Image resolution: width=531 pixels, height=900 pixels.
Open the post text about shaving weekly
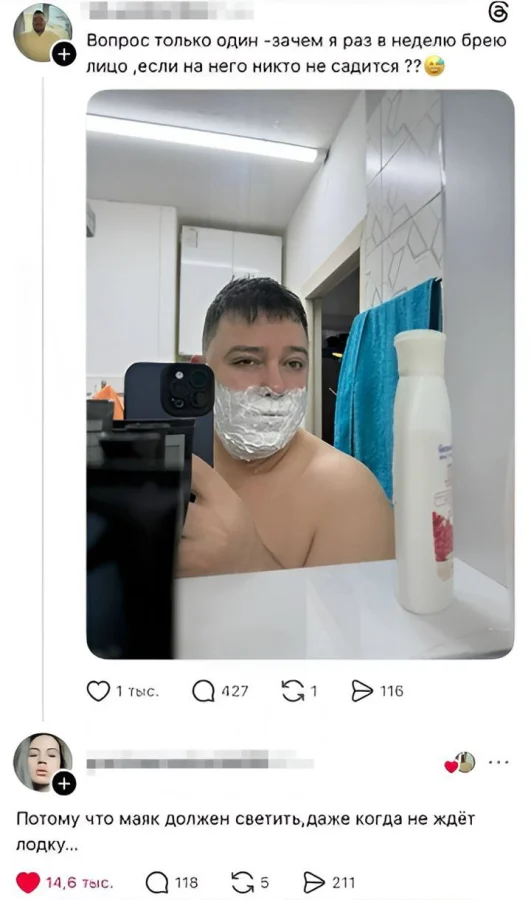click(296, 53)
